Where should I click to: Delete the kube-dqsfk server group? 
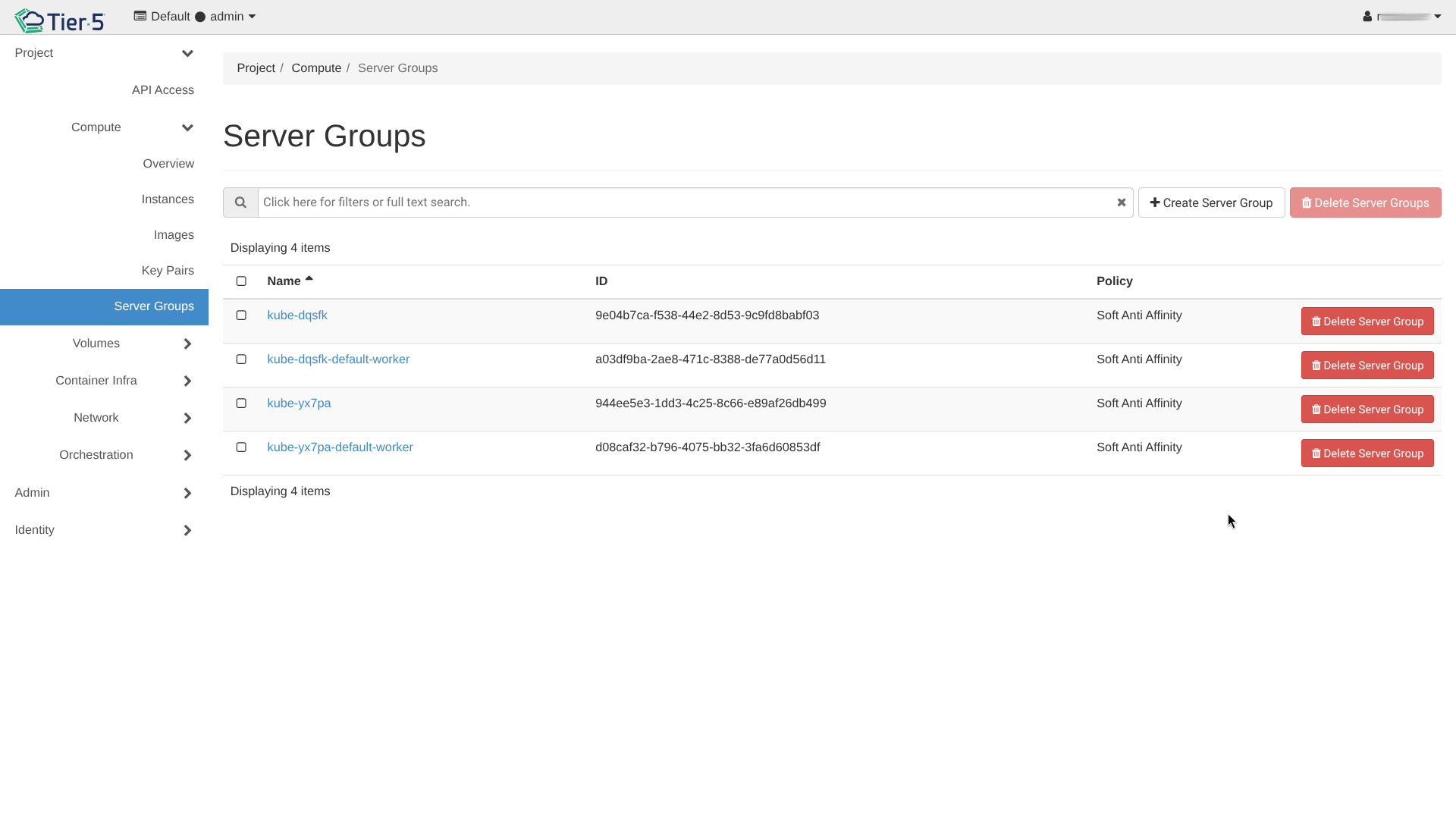point(1367,322)
